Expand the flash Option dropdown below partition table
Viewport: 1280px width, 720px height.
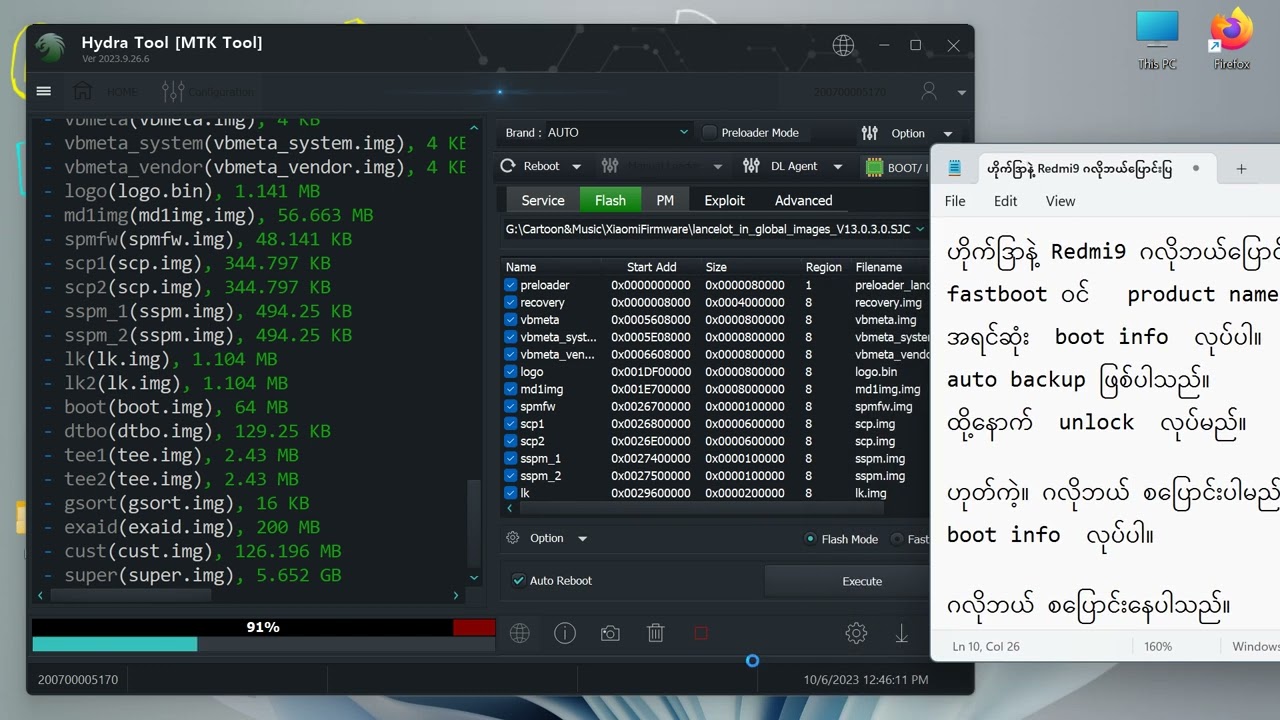(x=582, y=538)
